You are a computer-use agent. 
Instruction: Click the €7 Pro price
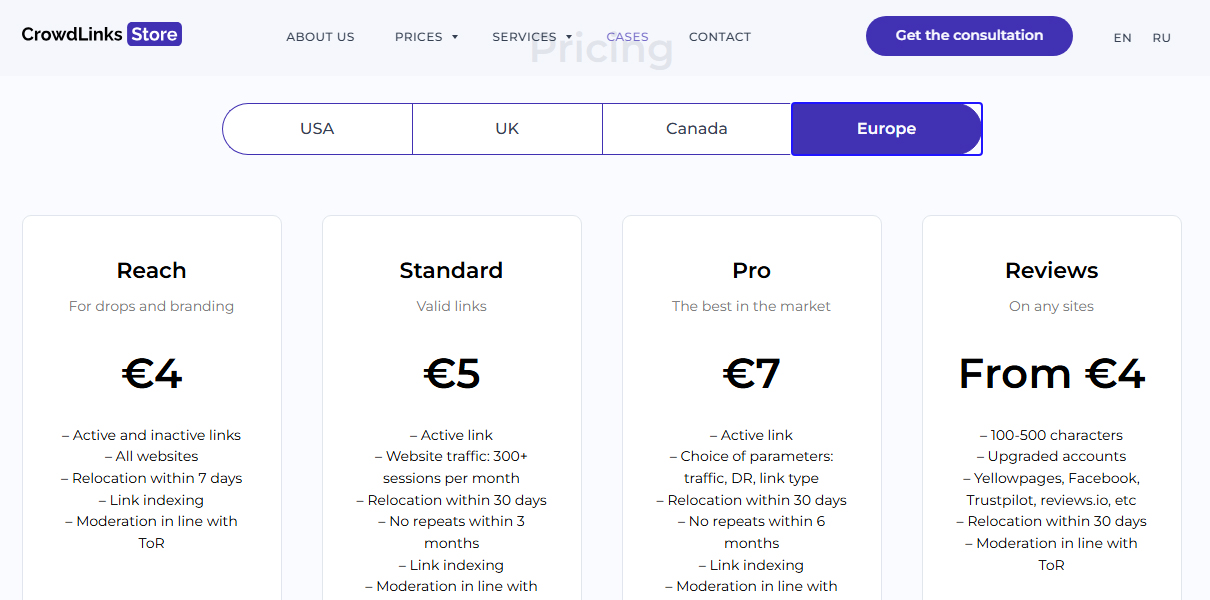(751, 372)
